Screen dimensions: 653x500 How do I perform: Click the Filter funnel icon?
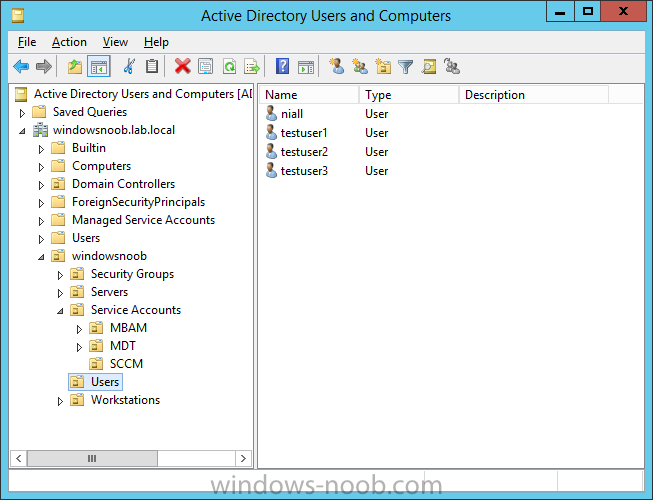406,67
